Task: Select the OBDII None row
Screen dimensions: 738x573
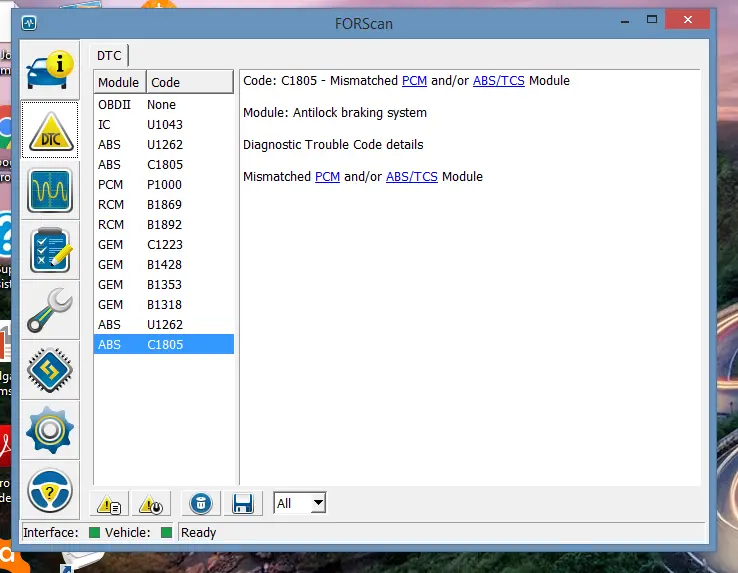Action: click(x=164, y=105)
